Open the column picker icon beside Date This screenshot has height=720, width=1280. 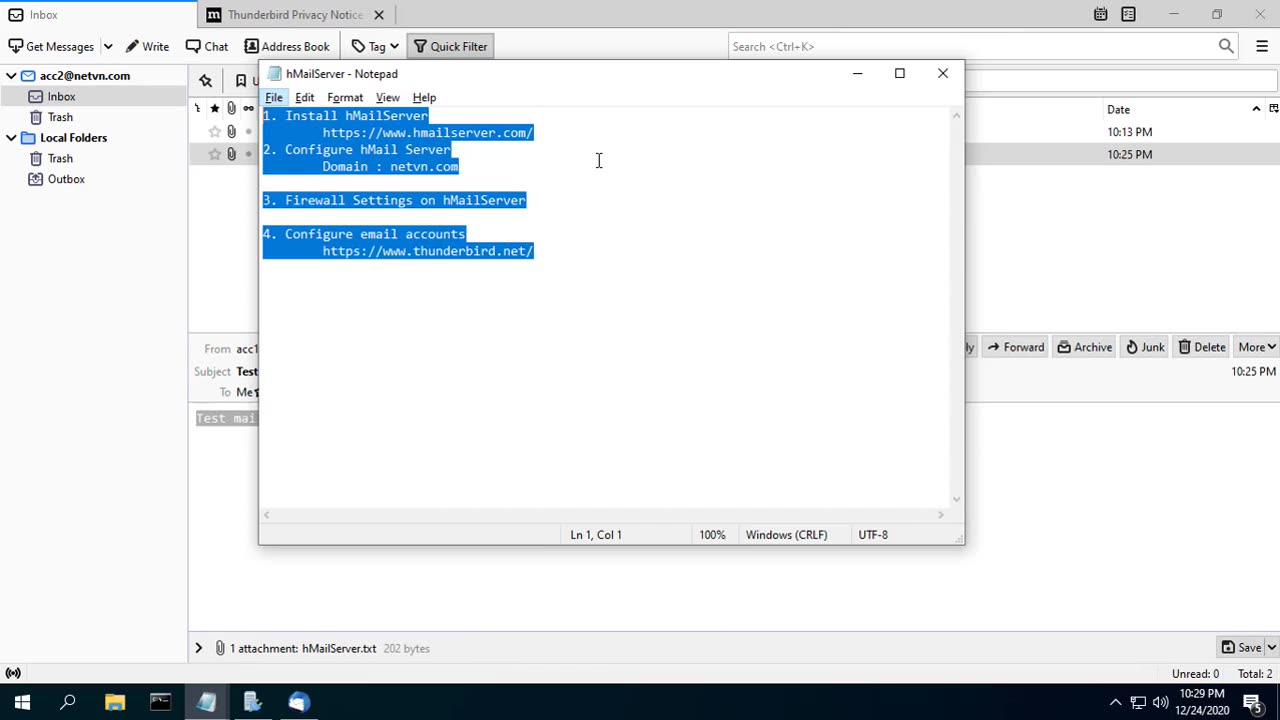[1273, 109]
